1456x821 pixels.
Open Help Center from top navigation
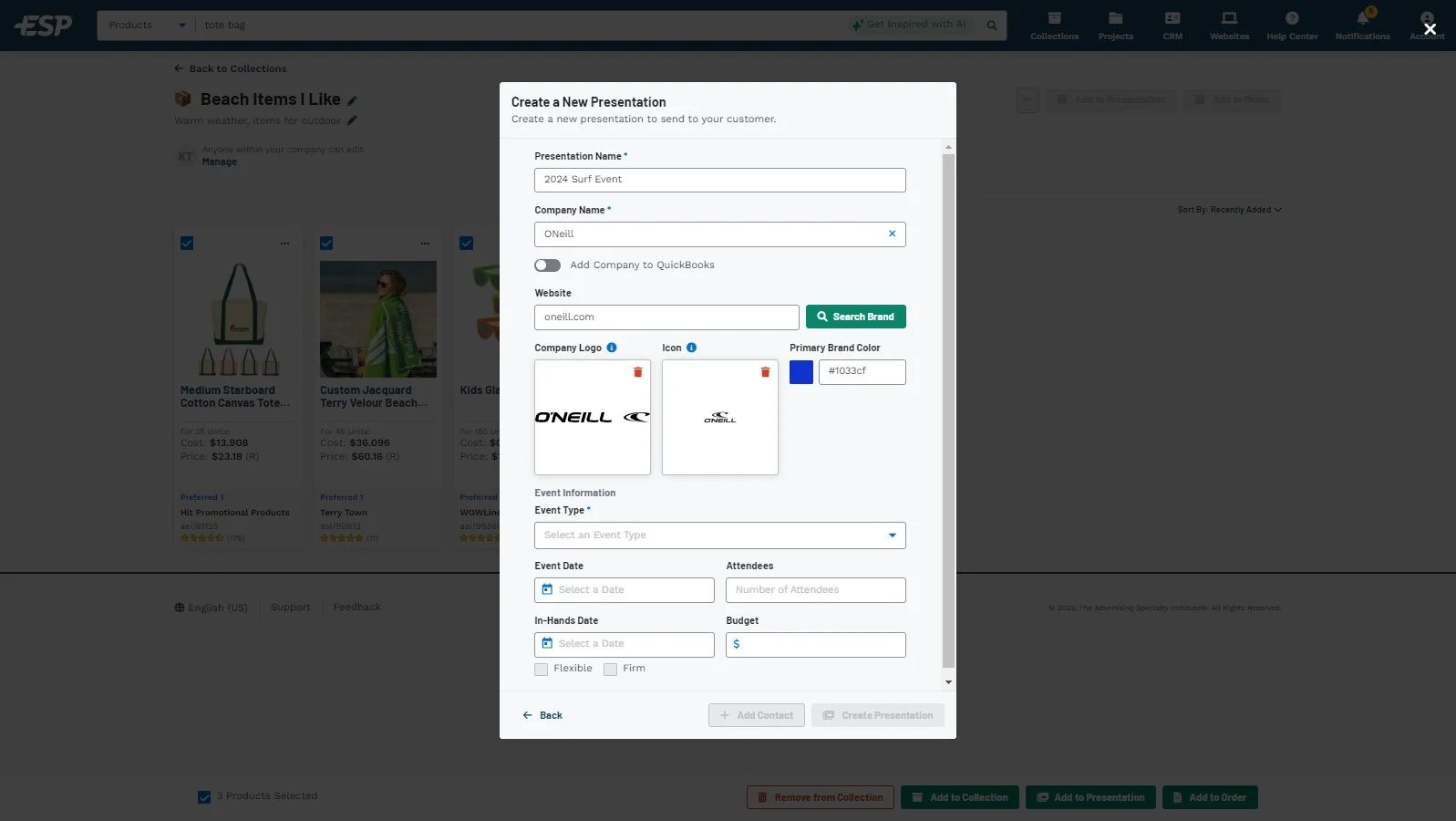(1292, 26)
